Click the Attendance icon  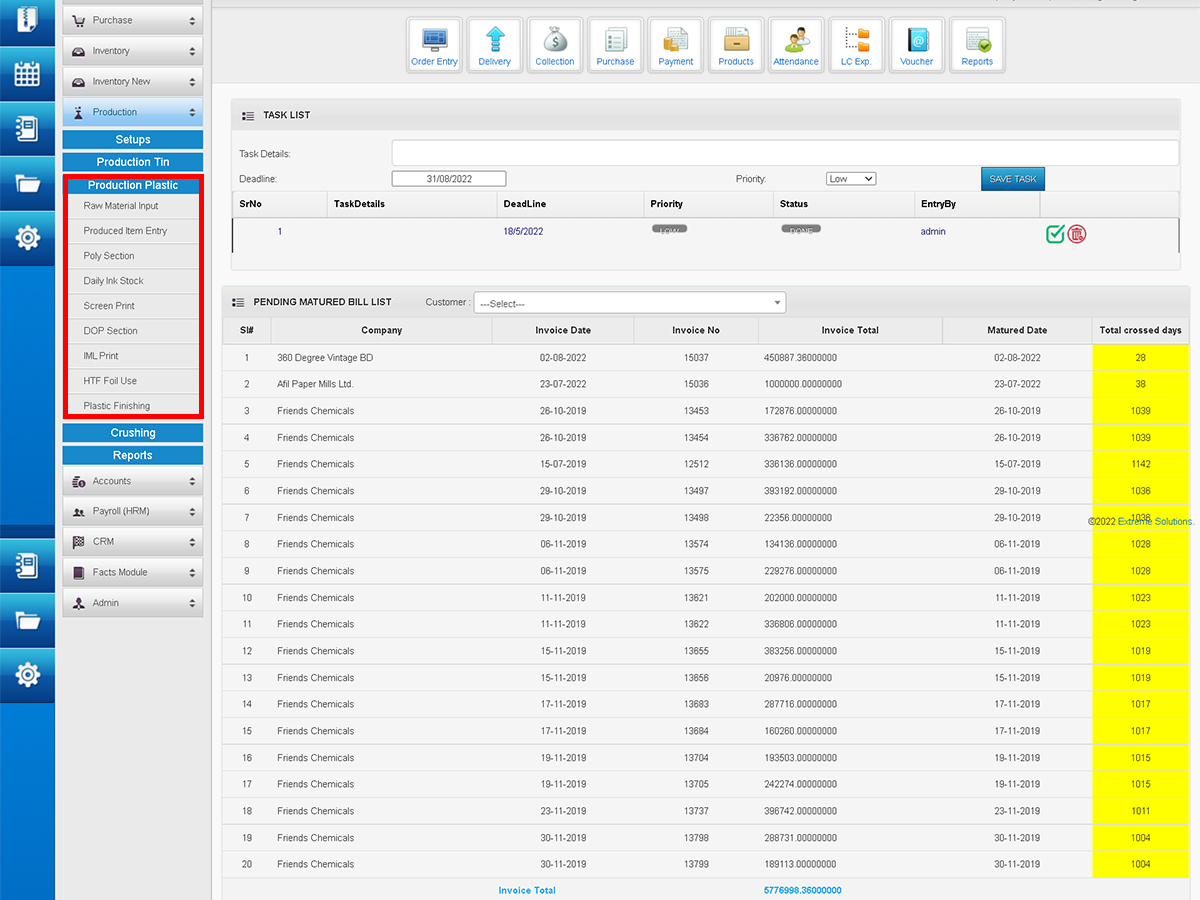tap(796, 46)
